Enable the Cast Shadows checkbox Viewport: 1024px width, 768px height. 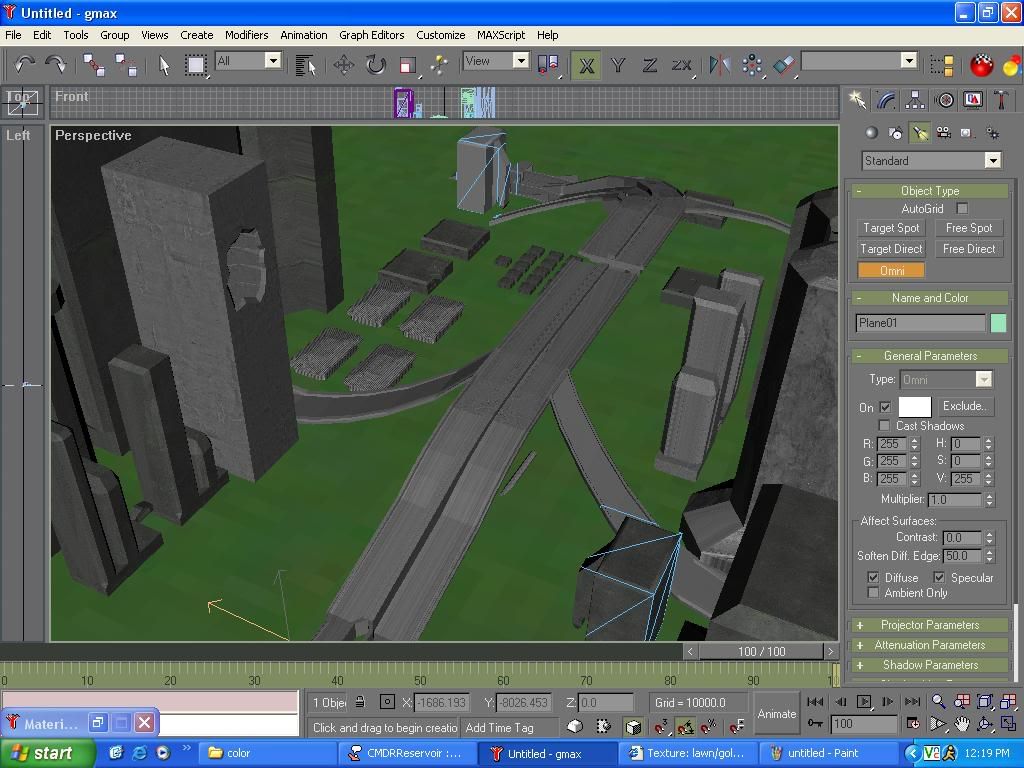884,425
